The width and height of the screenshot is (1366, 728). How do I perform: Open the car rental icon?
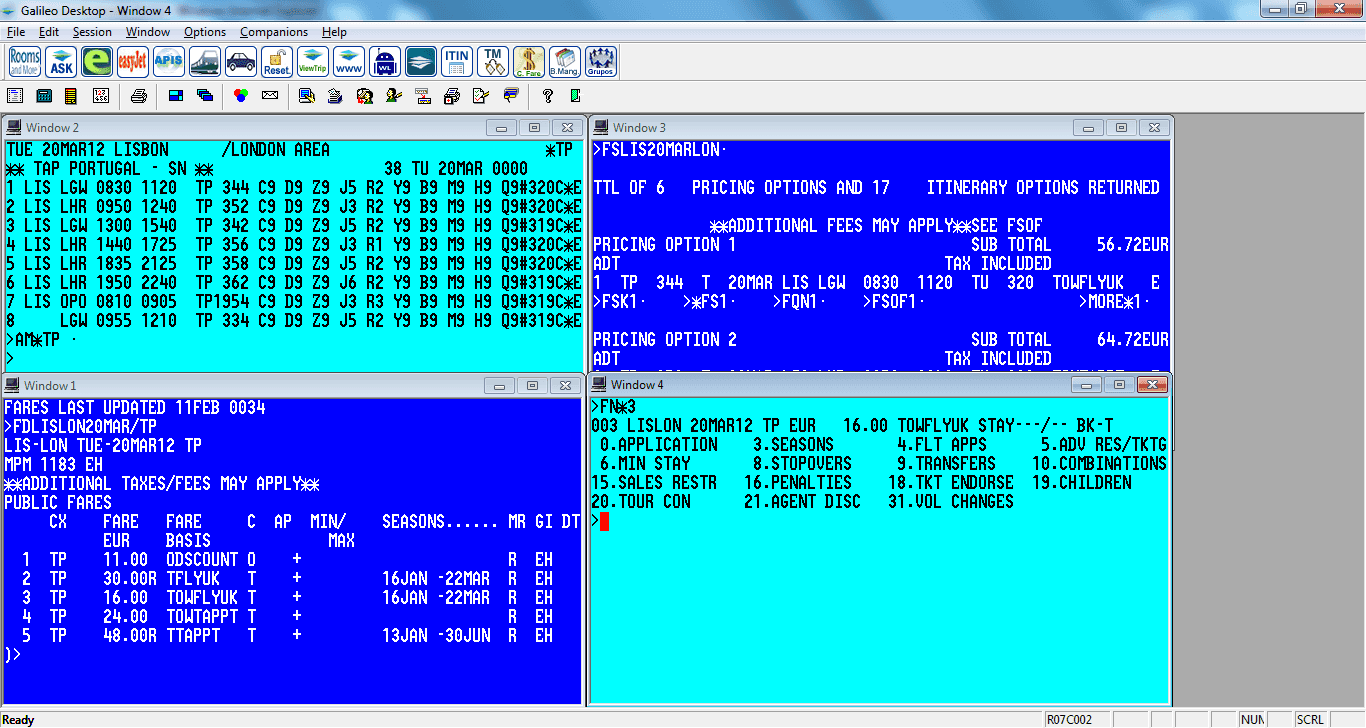(241, 62)
